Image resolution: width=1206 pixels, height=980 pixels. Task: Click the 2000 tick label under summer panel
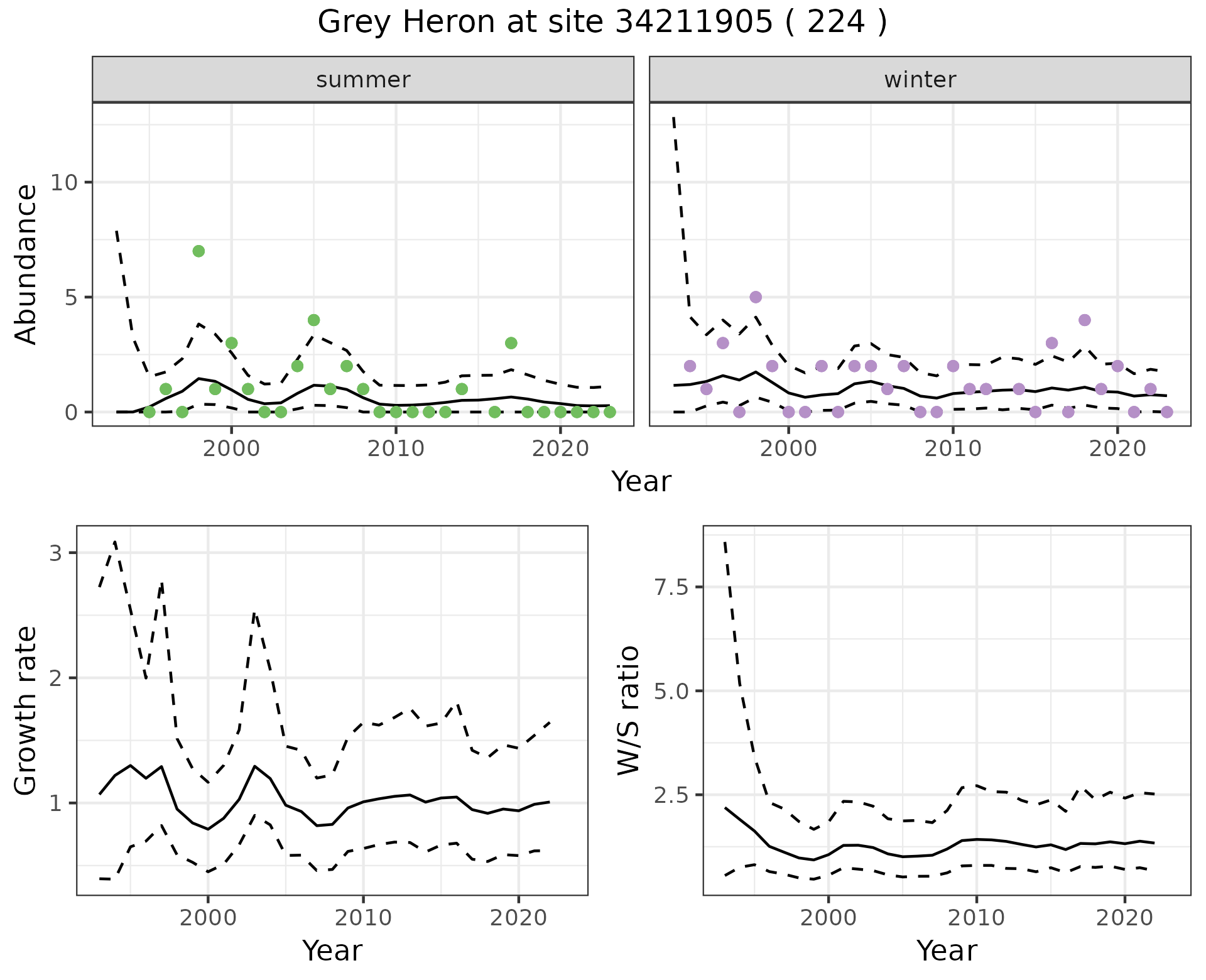point(232,449)
